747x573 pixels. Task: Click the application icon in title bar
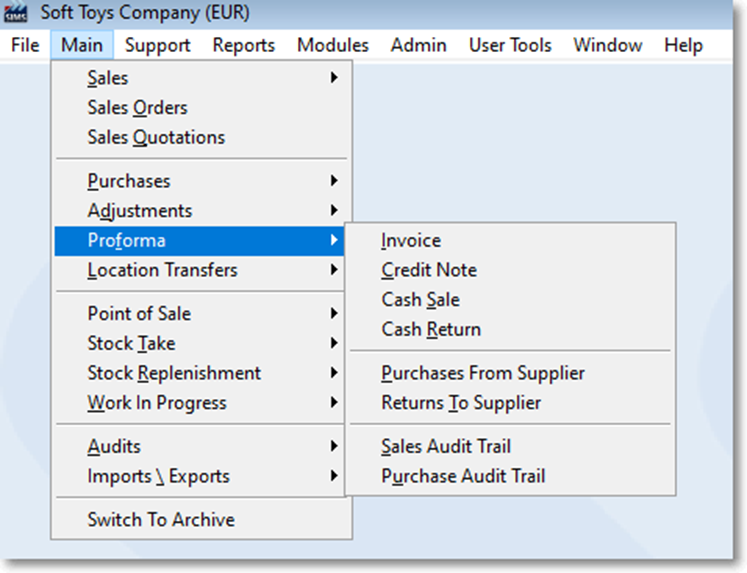tap(15, 12)
